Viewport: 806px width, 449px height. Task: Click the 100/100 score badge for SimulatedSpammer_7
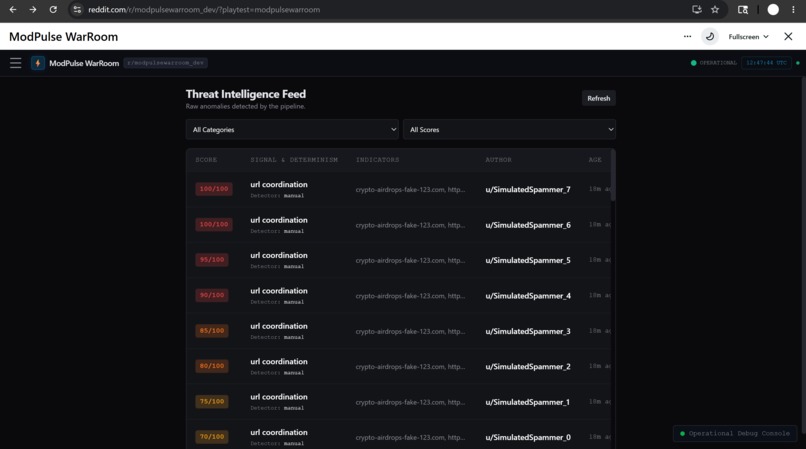[214, 189]
